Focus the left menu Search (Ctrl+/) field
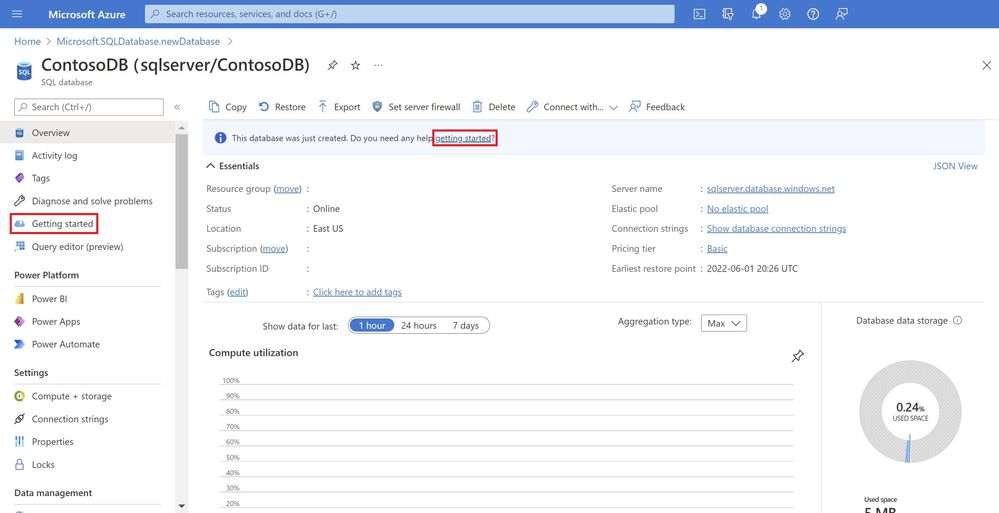999x513 pixels. click(89, 107)
